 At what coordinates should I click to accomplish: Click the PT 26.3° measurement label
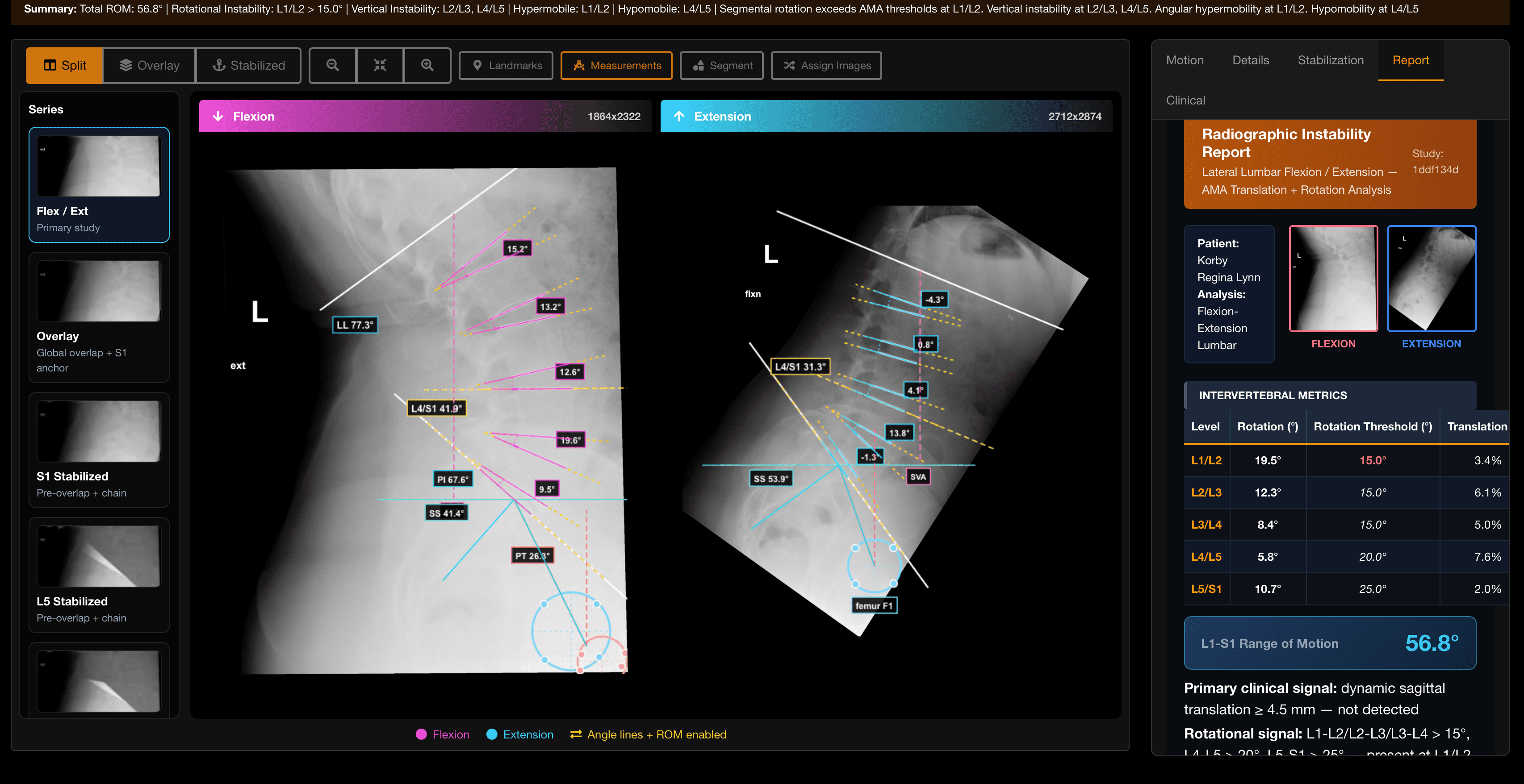pos(532,556)
